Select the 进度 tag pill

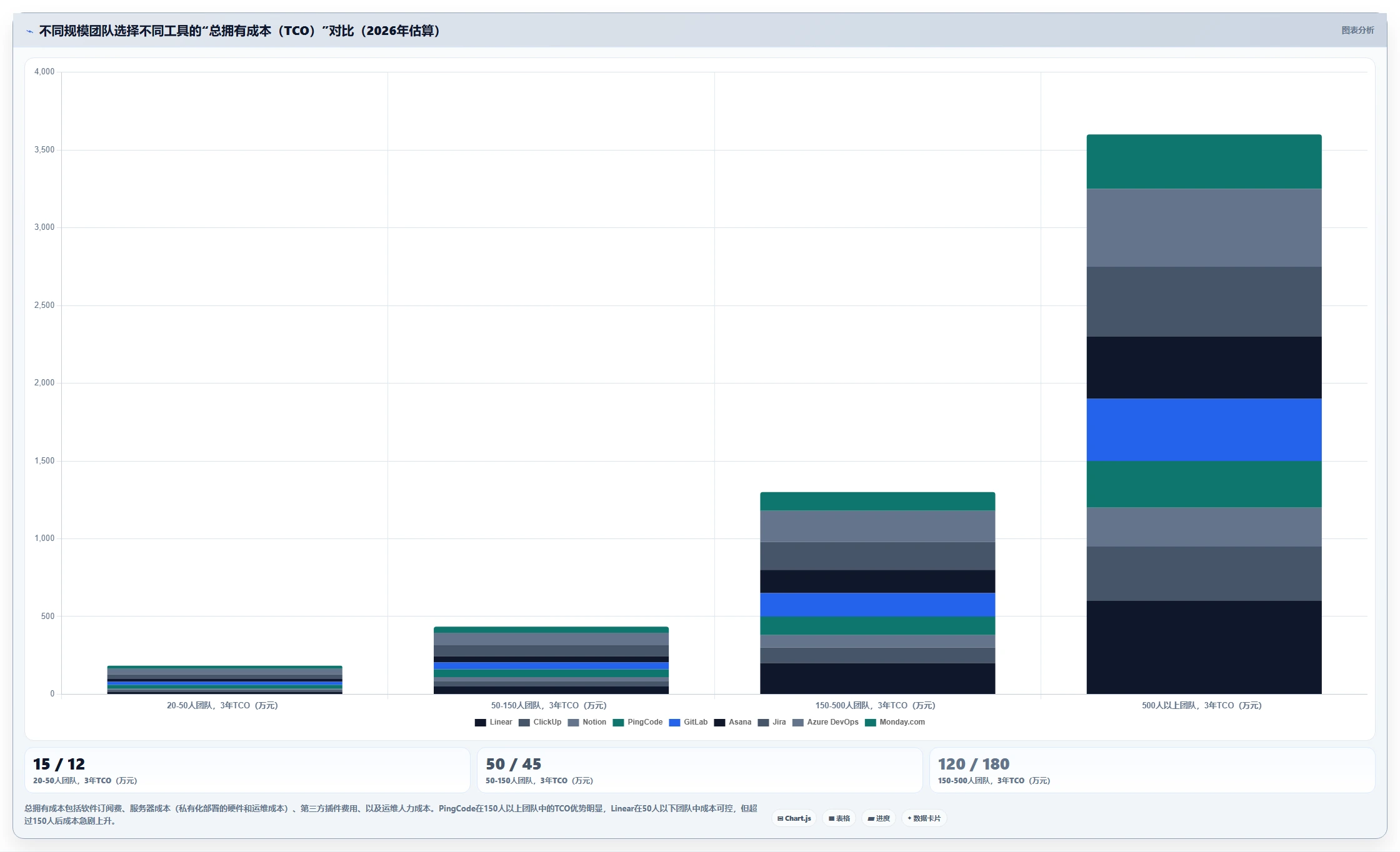tap(879, 818)
